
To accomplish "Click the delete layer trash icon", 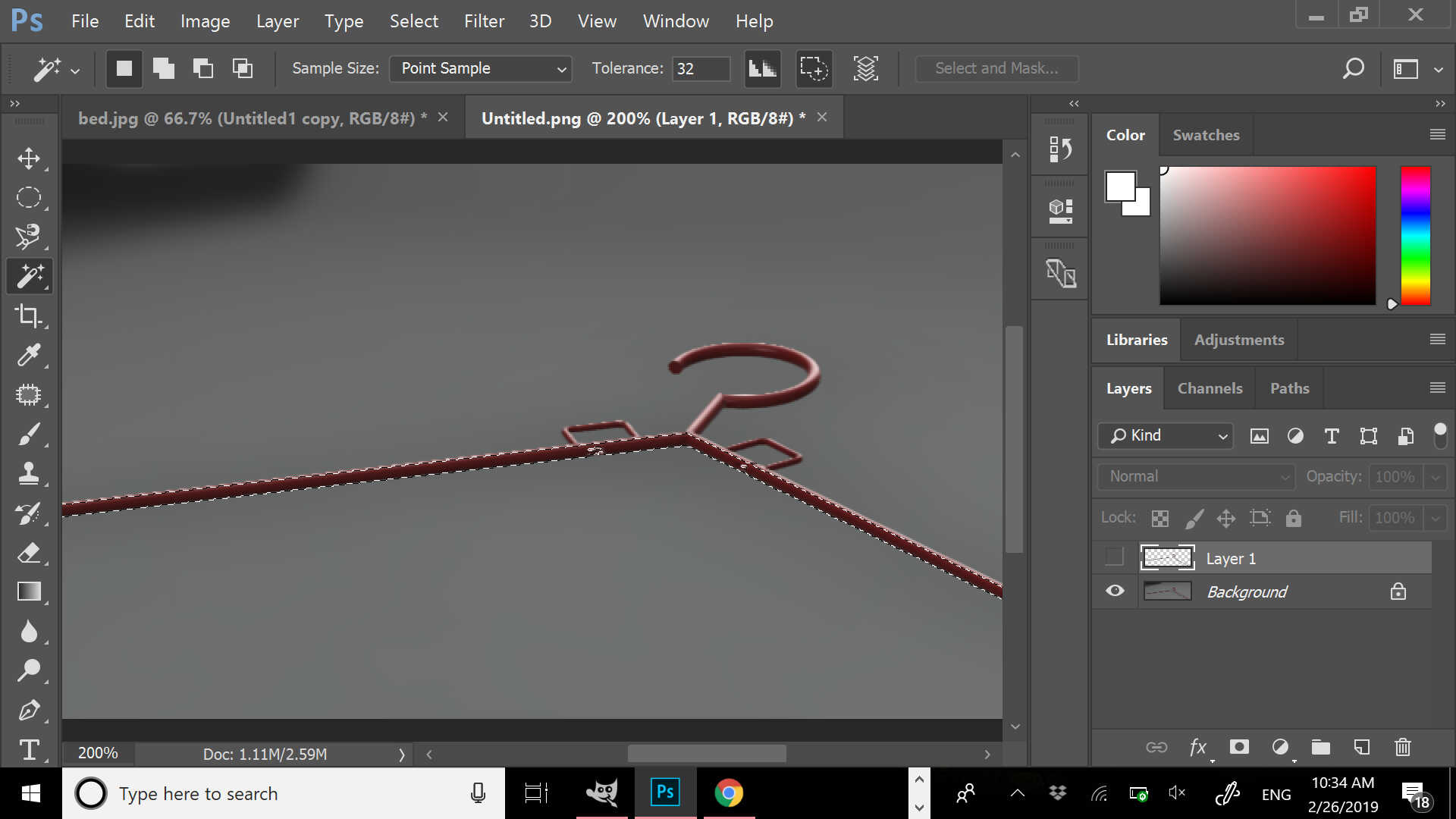I will coord(1403,748).
